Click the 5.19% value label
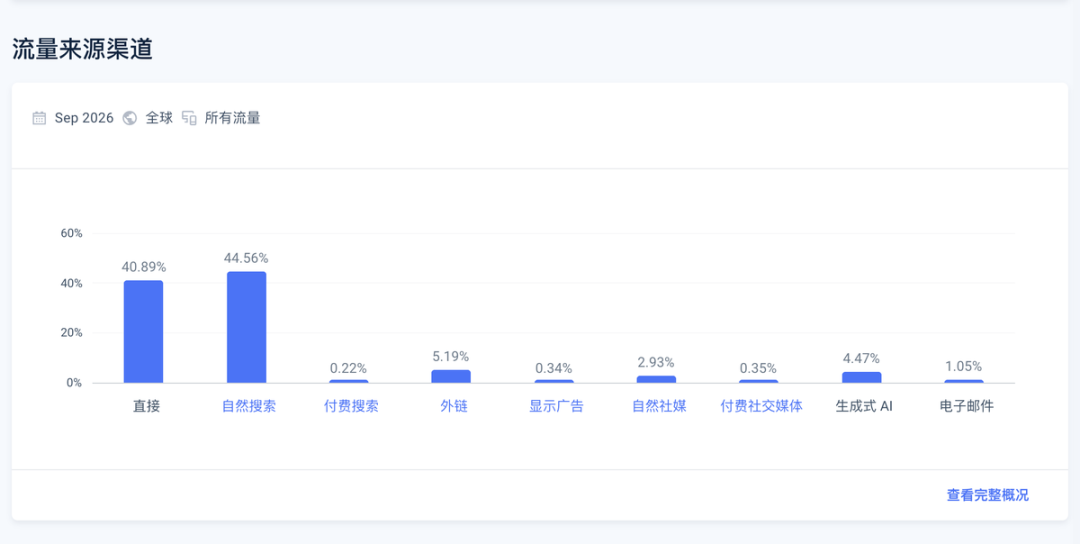 click(x=451, y=357)
